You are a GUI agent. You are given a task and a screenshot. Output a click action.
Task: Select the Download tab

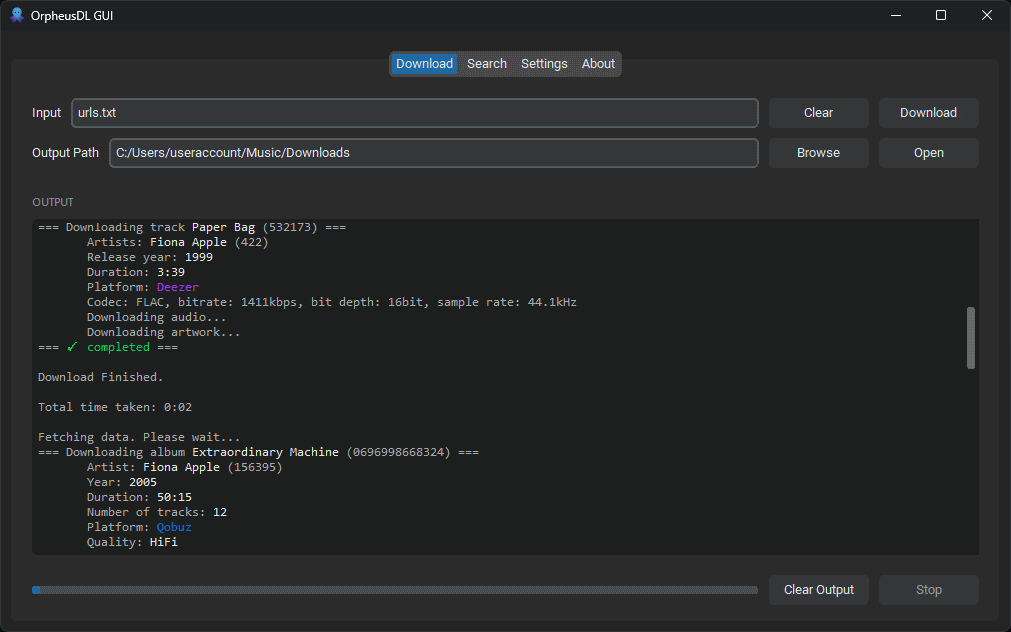point(424,63)
